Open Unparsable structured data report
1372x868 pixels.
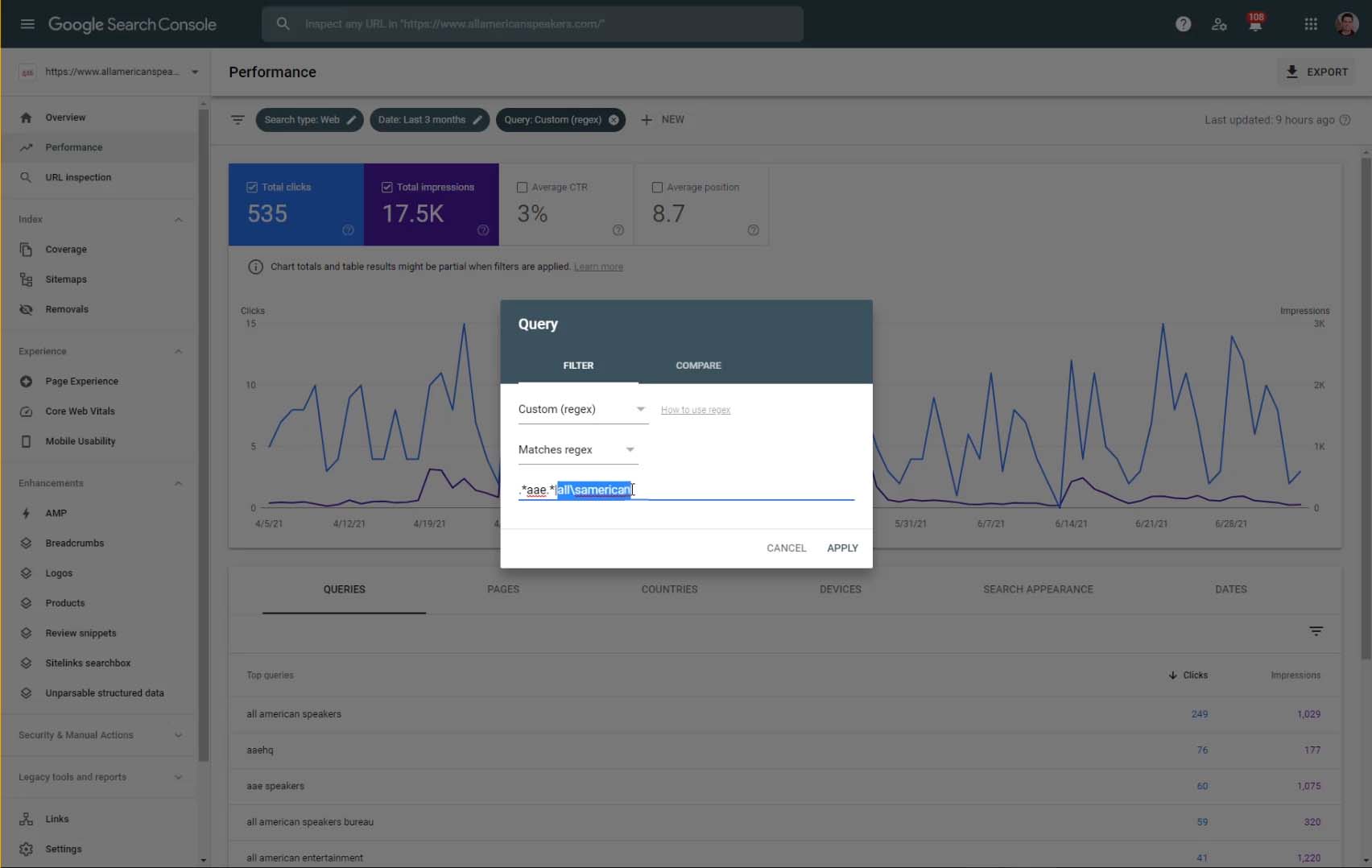pos(104,693)
